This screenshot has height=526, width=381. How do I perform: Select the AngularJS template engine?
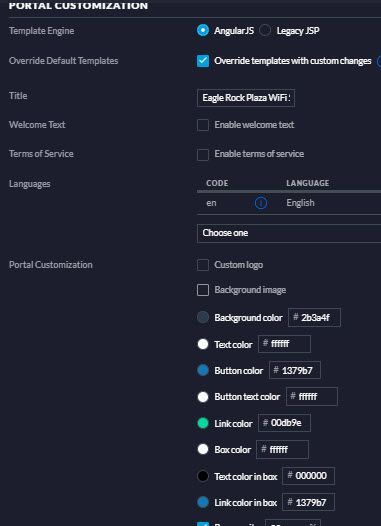(203, 31)
